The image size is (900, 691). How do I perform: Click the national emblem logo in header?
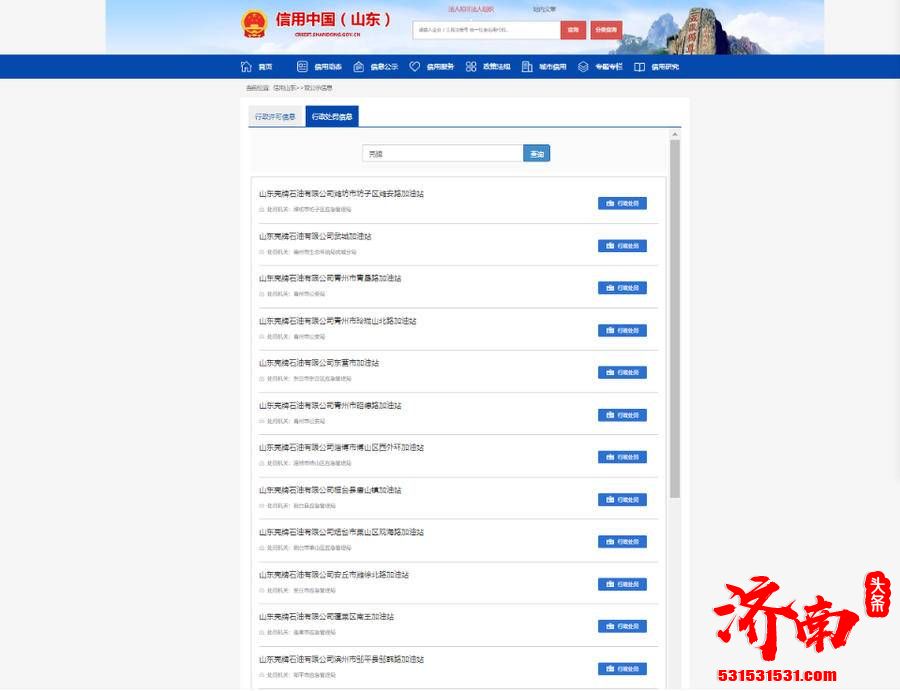coord(256,22)
